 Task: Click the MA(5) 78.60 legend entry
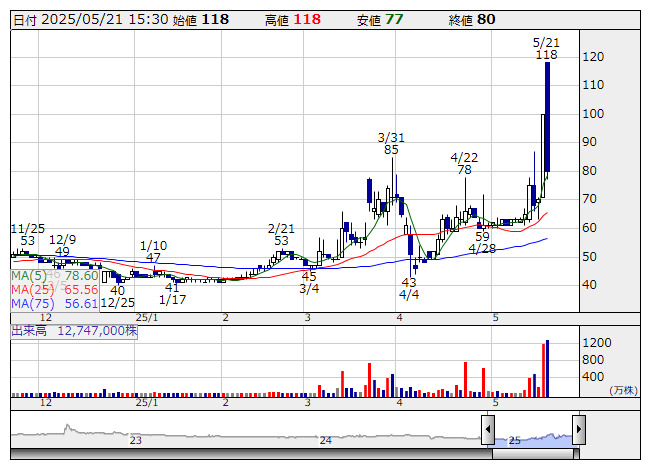pyautogui.click(x=55, y=276)
